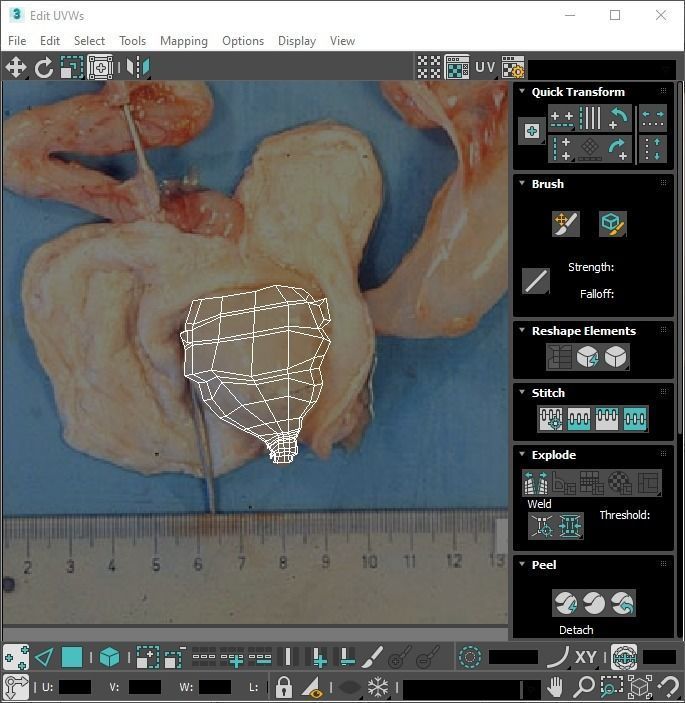Open the texture map dropdown field
This screenshot has width=685, height=703.
[602, 69]
